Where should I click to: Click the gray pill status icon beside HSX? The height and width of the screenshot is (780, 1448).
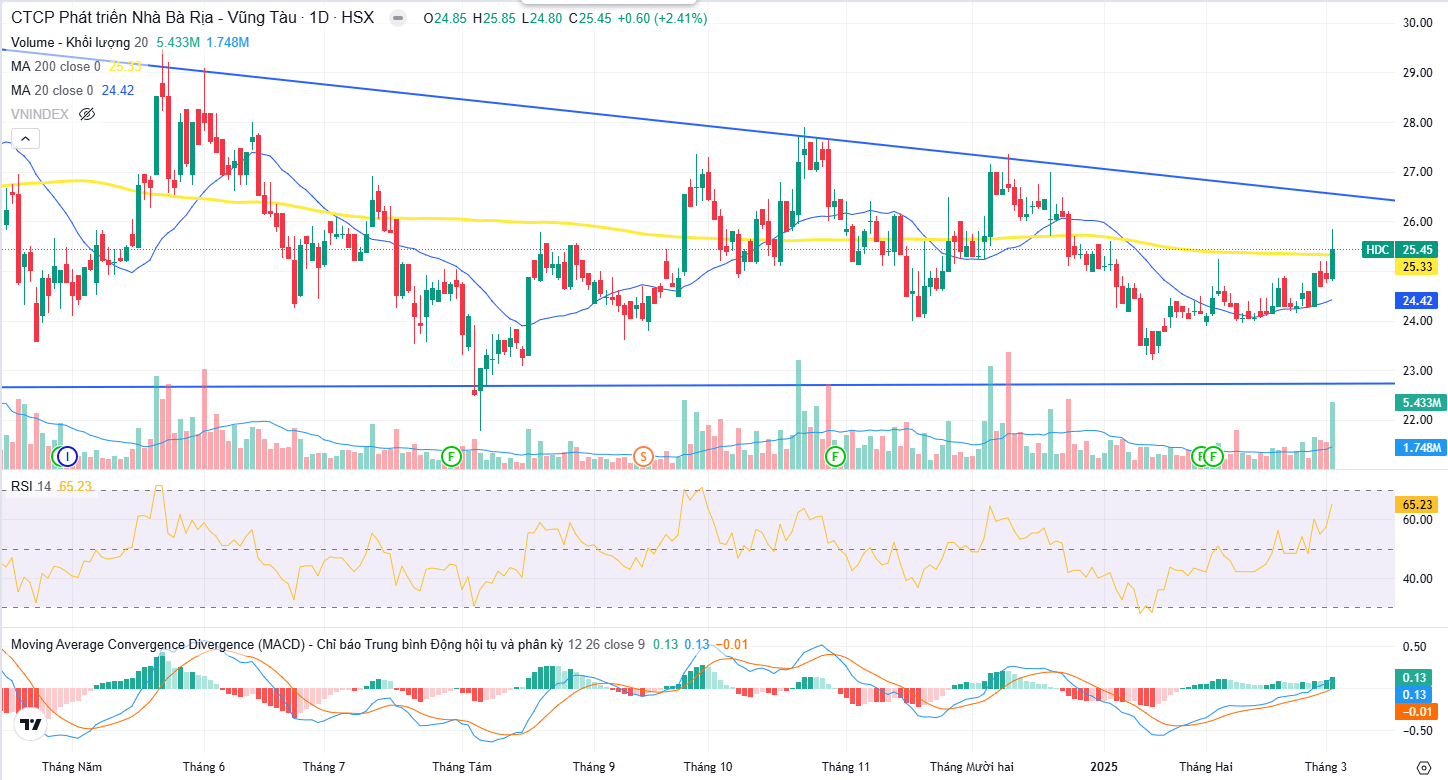(x=398, y=18)
